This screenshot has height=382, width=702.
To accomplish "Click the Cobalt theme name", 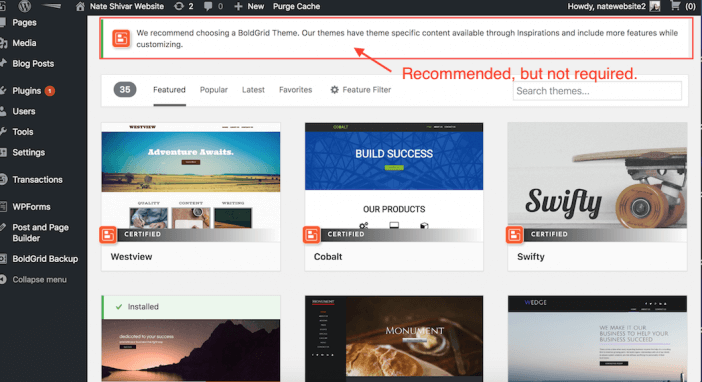I will tap(328, 257).
